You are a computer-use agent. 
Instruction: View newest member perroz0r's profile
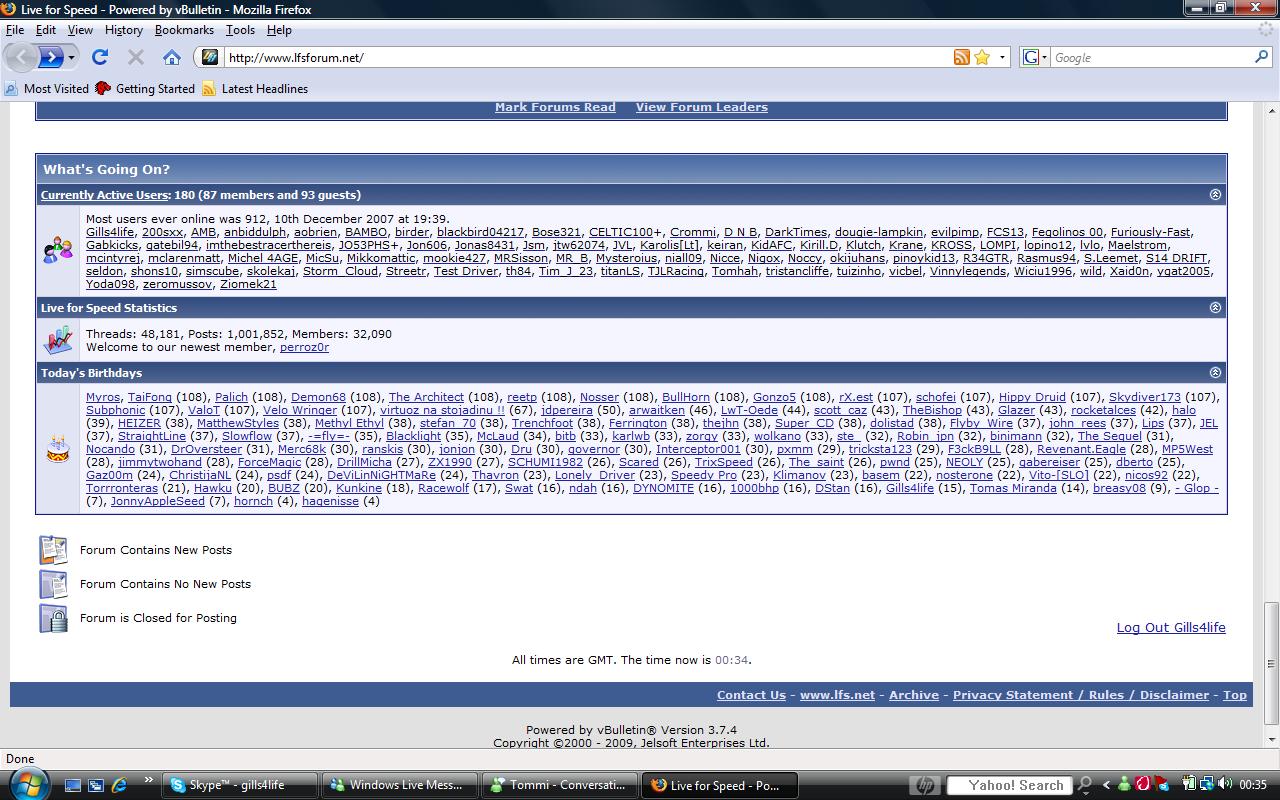[x=304, y=347]
